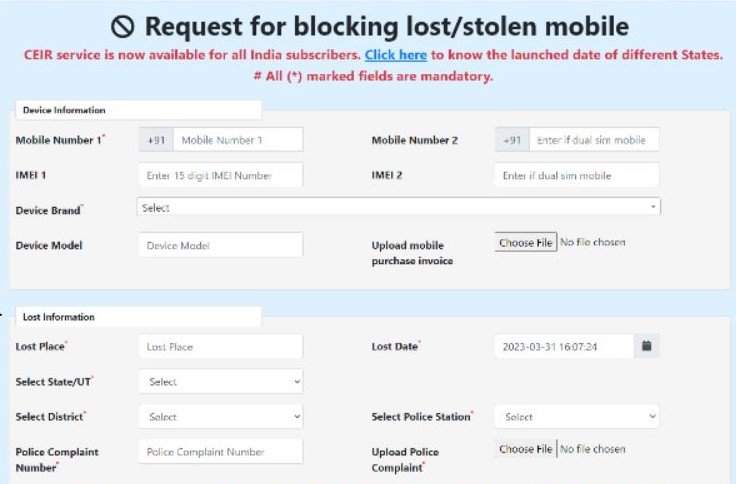Focus the Mobile Number 1 field
736x484 pixels.
[238, 139]
